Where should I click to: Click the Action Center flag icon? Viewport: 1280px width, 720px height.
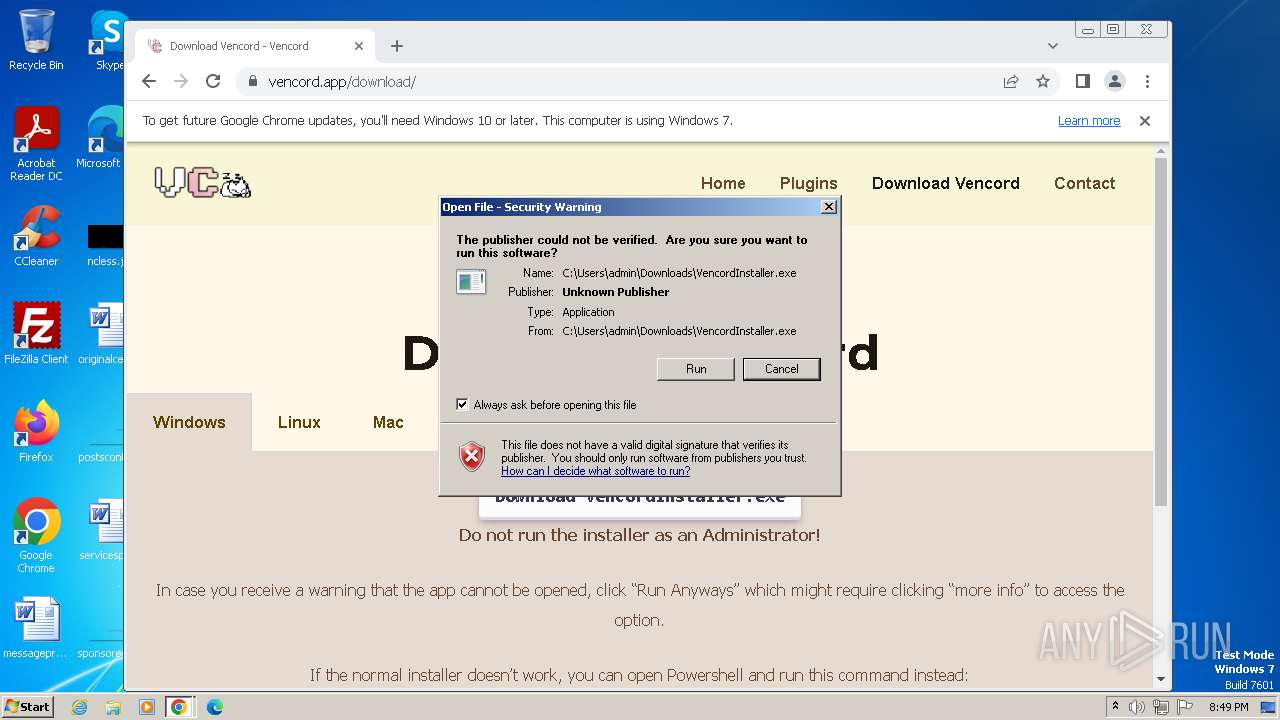tap(1185, 707)
